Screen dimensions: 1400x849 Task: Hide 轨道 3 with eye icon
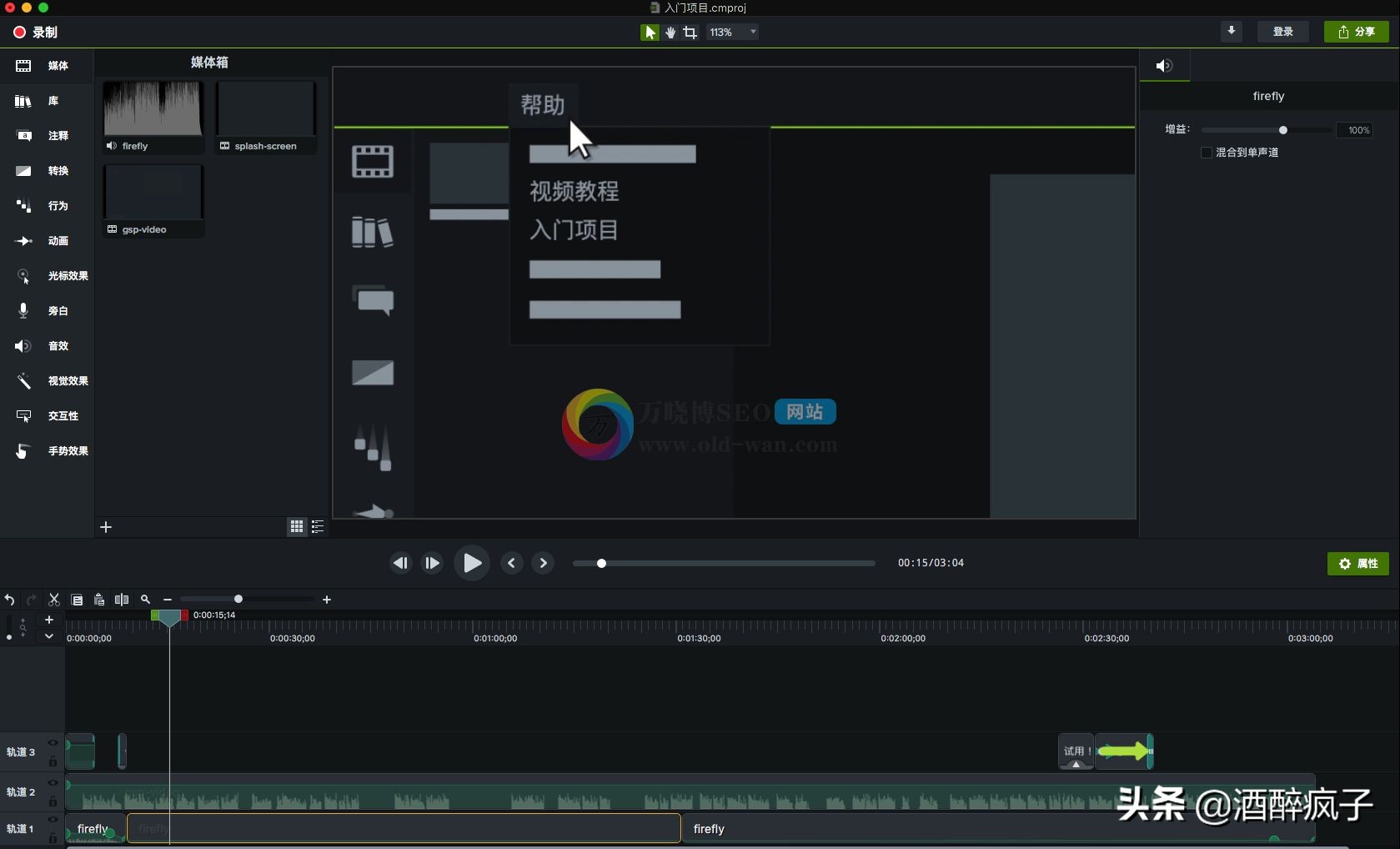tap(53, 743)
